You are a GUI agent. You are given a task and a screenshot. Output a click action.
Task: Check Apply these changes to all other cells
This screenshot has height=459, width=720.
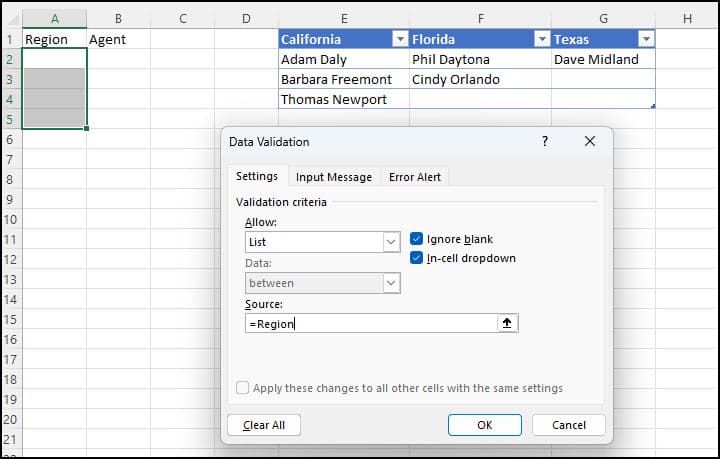242,388
